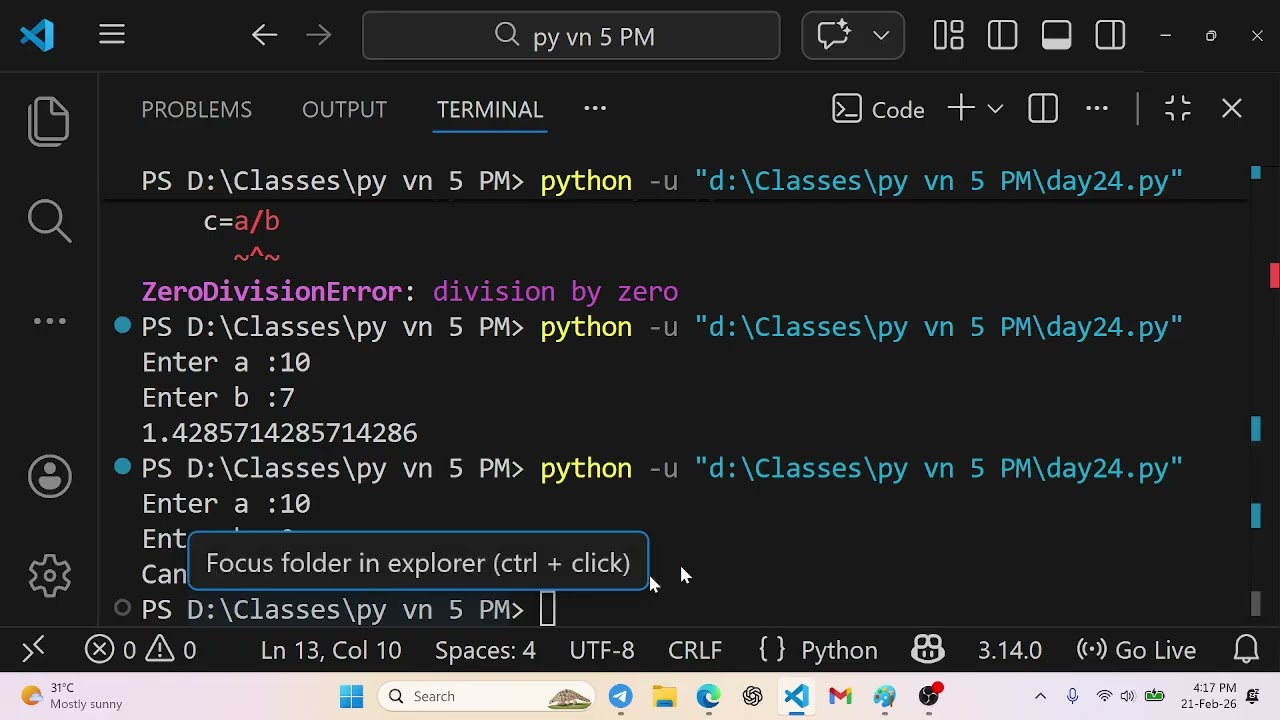
Task: Open the Windows Start menu
Action: click(x=351, y=696)
